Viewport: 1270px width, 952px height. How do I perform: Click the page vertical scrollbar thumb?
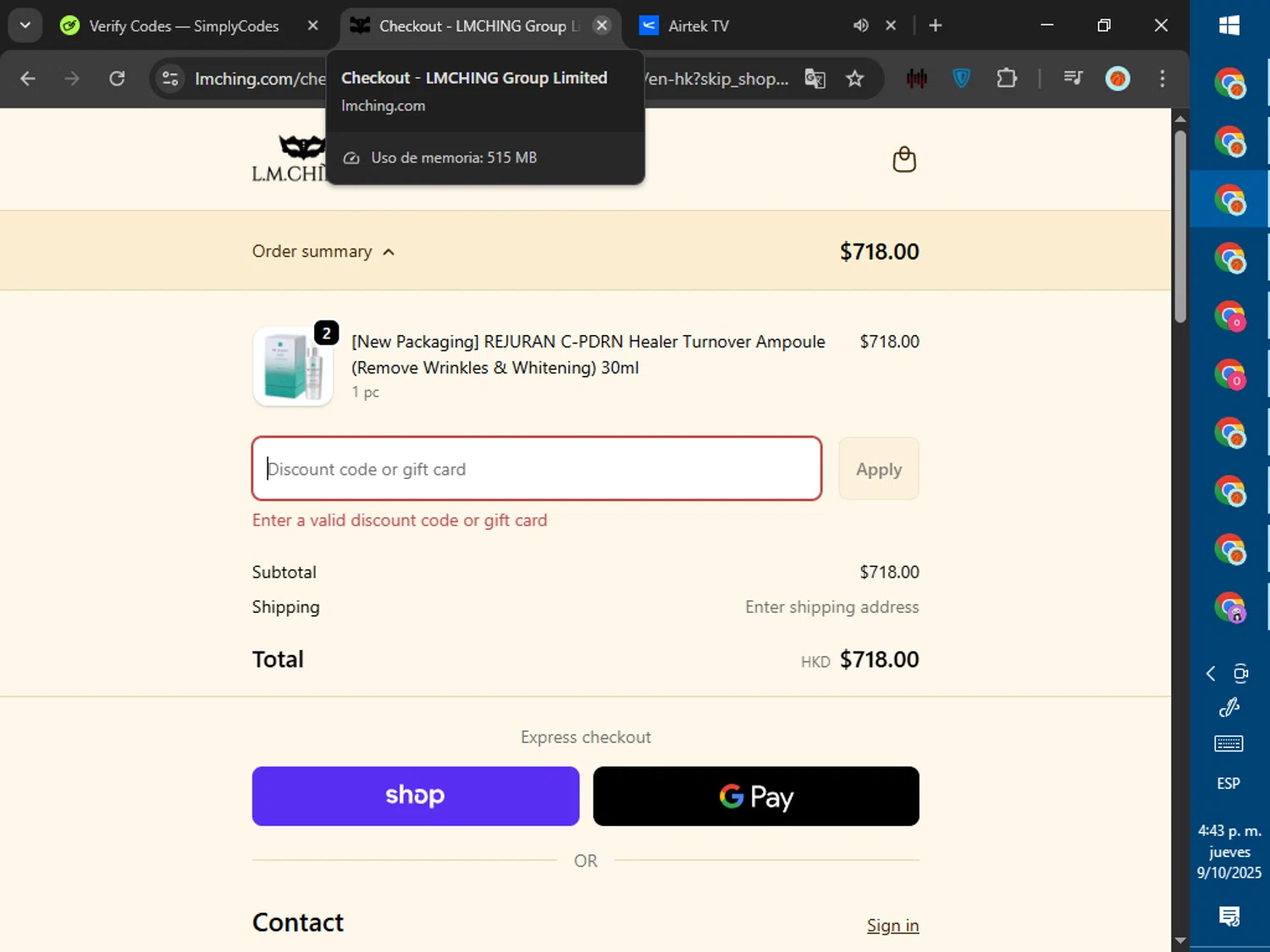(x=1180, y=226)
